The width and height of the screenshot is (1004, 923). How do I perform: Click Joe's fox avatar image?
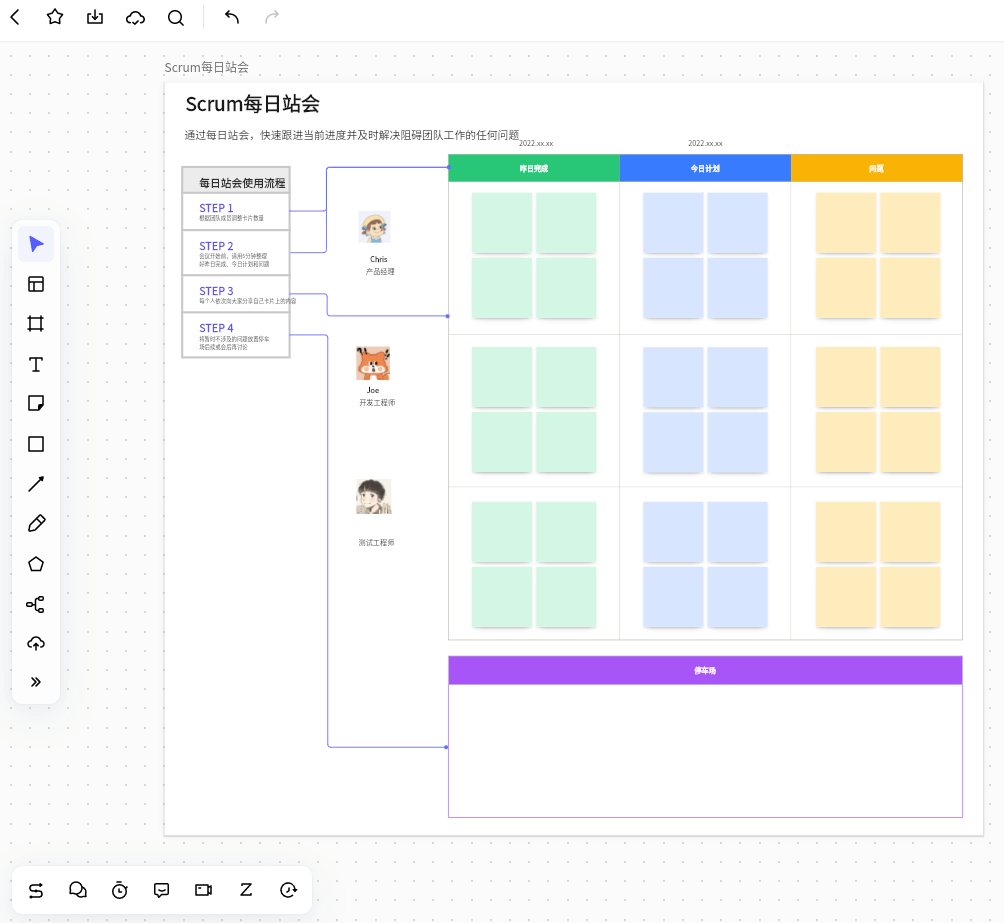pos(373,363)
